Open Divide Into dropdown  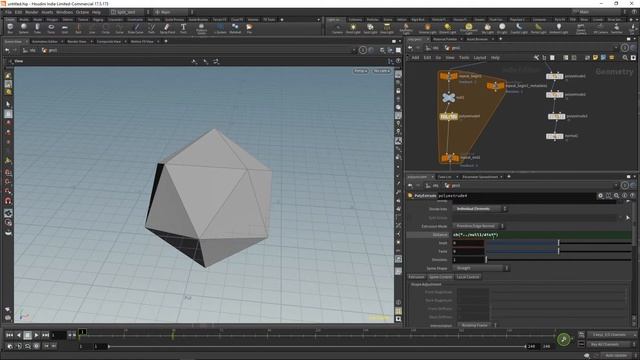pyautogui.click(x=480, y=209)
